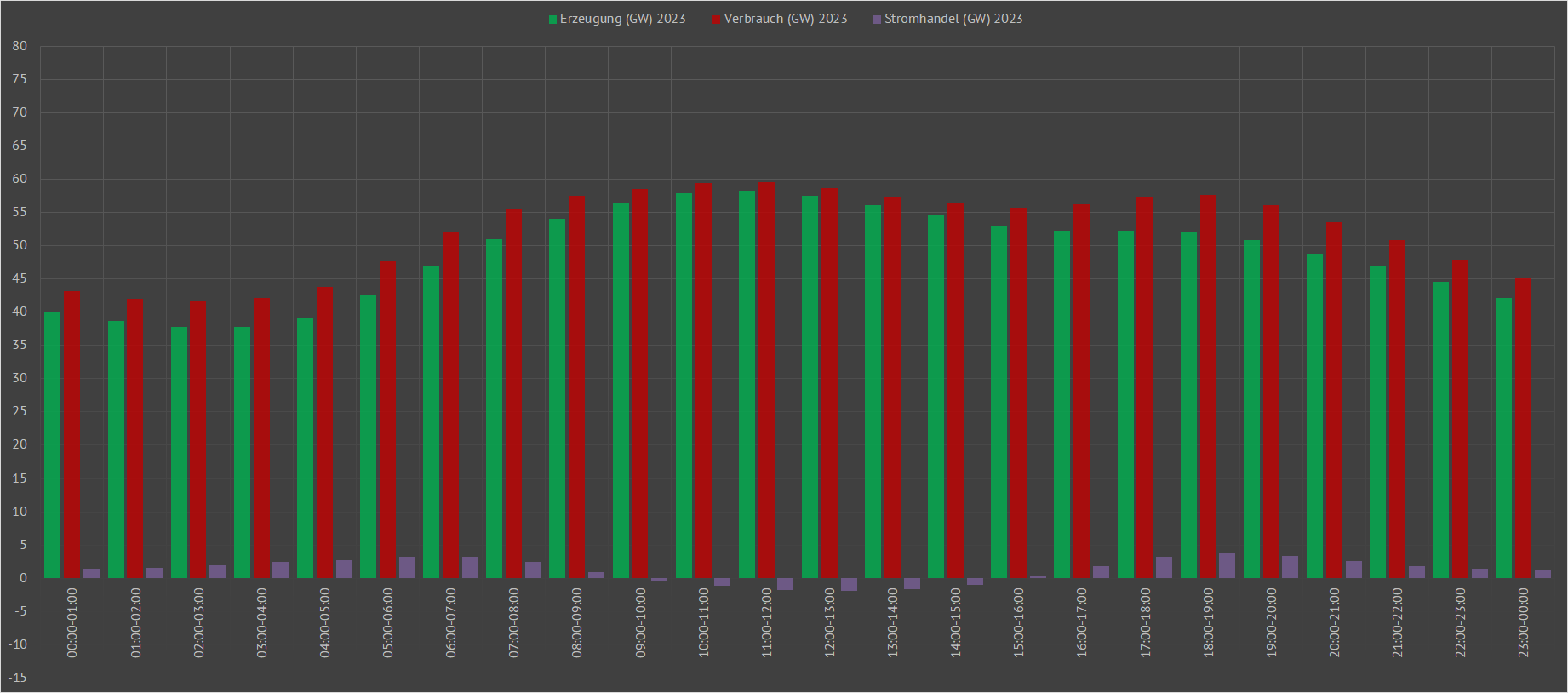Click the x-axis label '20:00-21:00'
The width and height of the screenshot is (1568, 693).
1334,622
